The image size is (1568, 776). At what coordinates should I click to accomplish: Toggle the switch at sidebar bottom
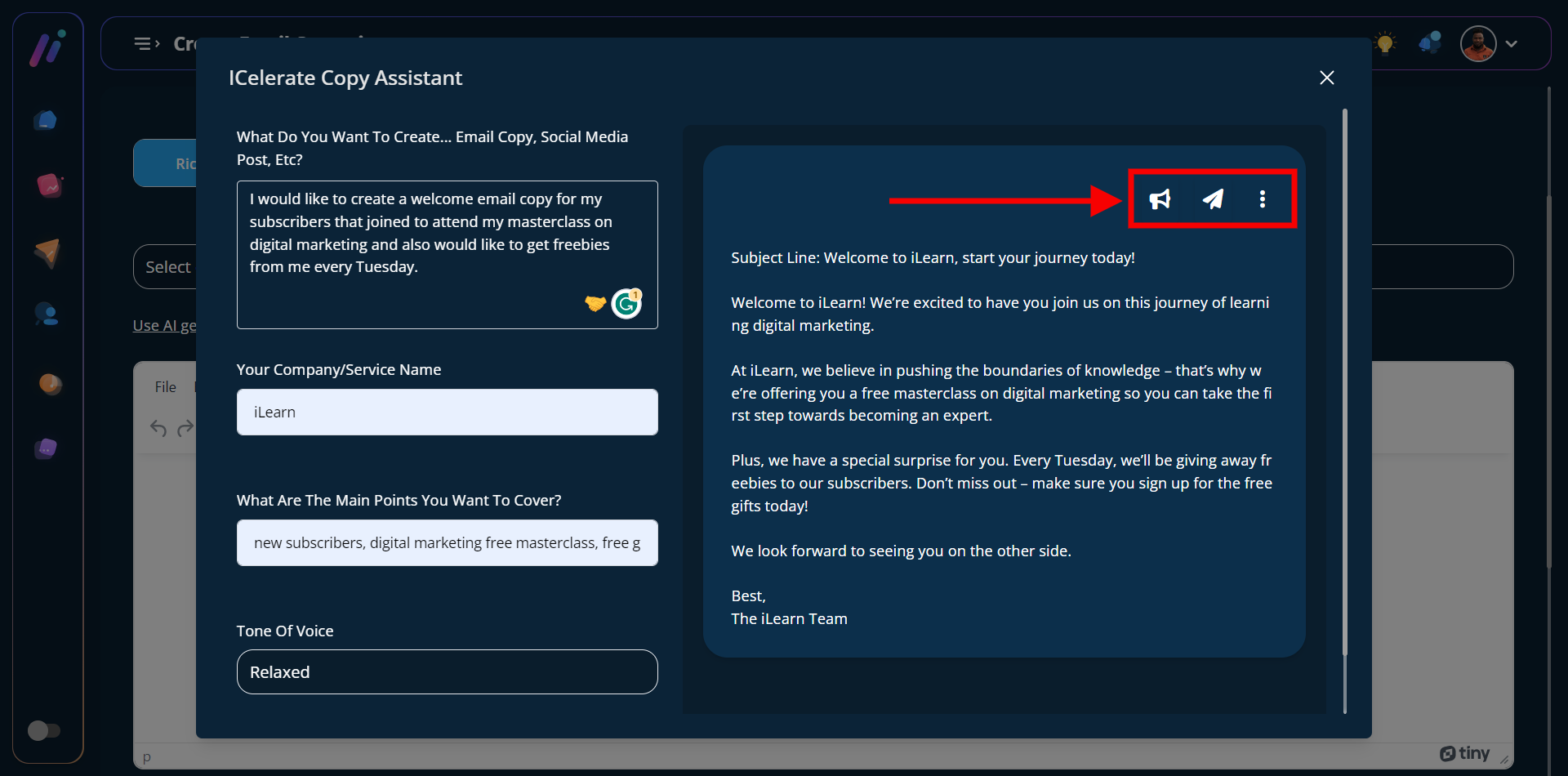point(44,729)
